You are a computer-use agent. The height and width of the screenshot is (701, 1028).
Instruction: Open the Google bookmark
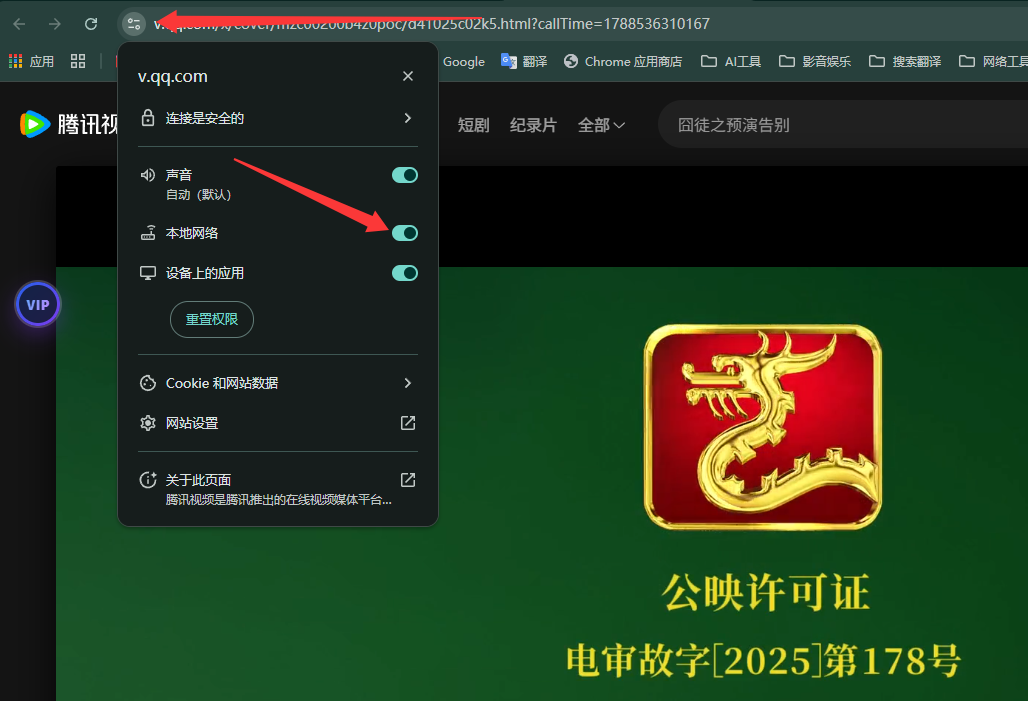point(464,62)
